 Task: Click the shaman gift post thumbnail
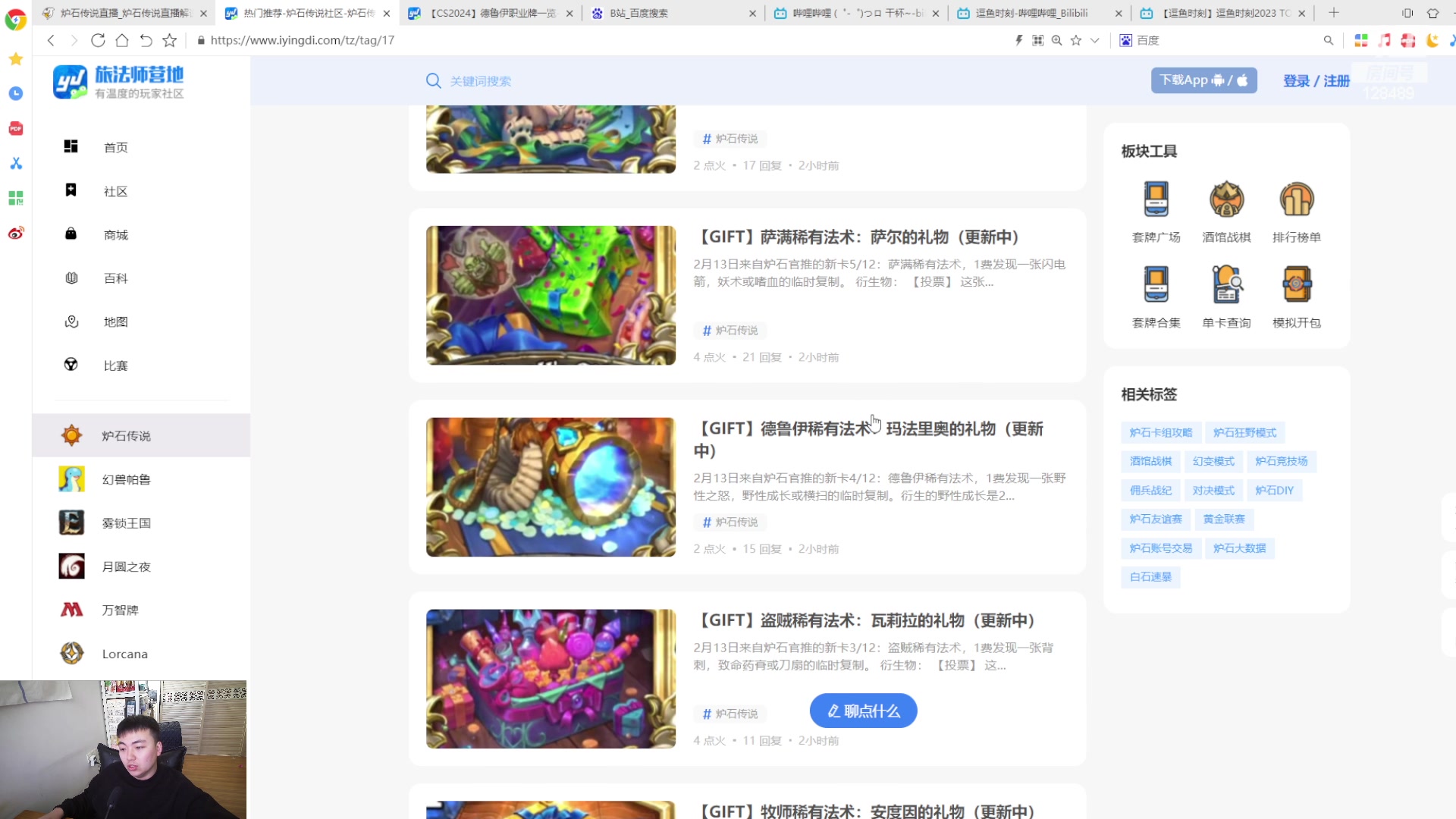click(x=551, y=295)
